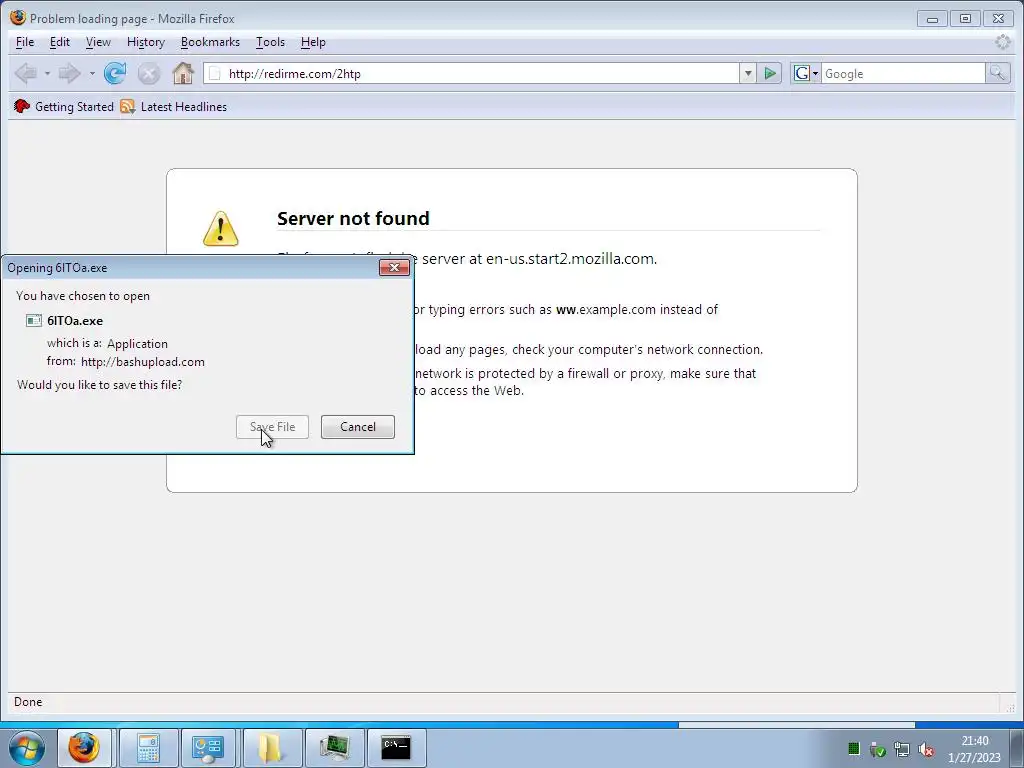
Task: Click the http://bashupload.com source text
Action: [x=143, y=361]
